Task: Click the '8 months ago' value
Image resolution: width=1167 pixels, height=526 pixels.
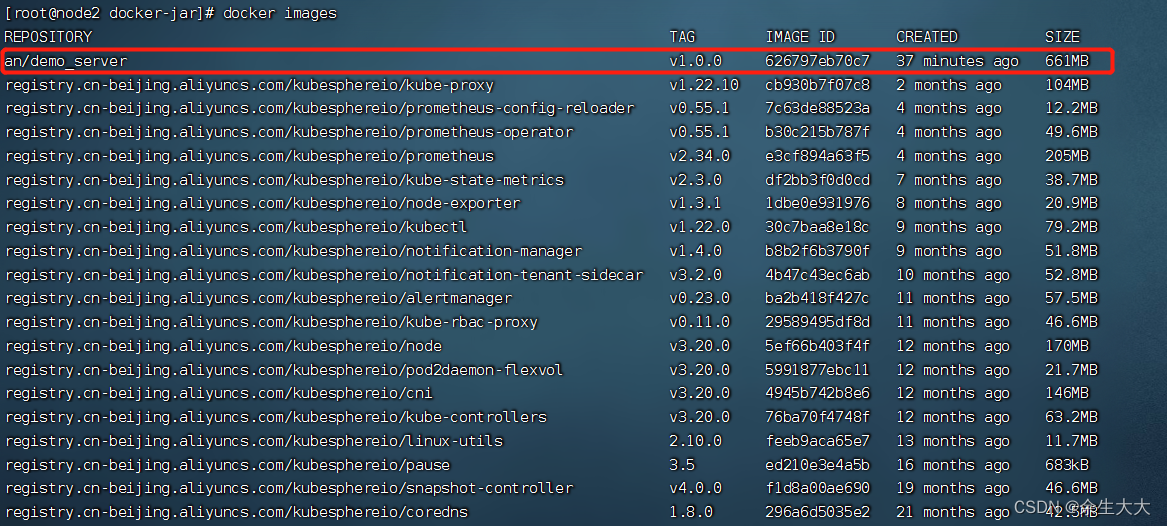Action: point(949,203)
